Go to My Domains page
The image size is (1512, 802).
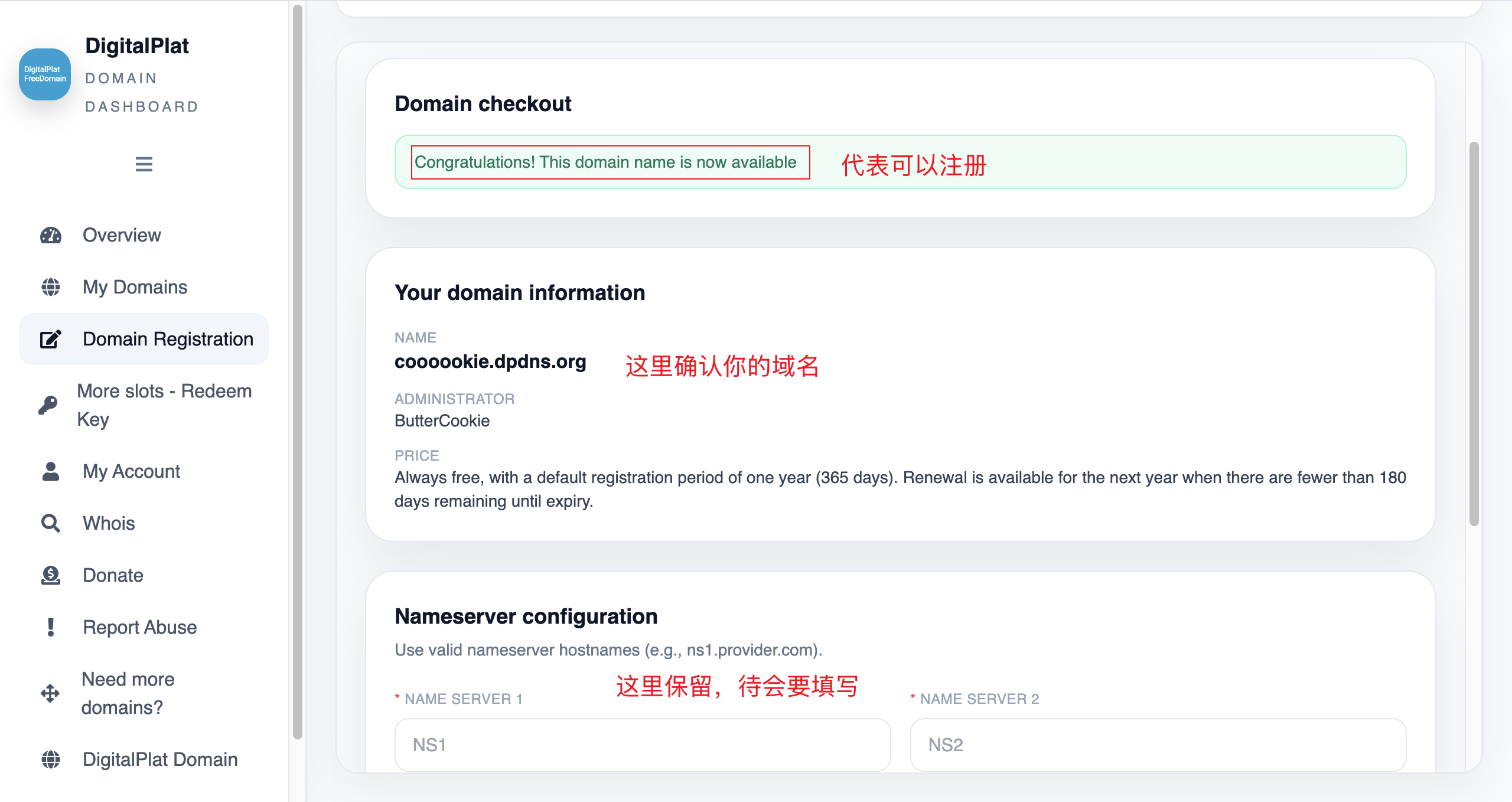coord(135,287)
